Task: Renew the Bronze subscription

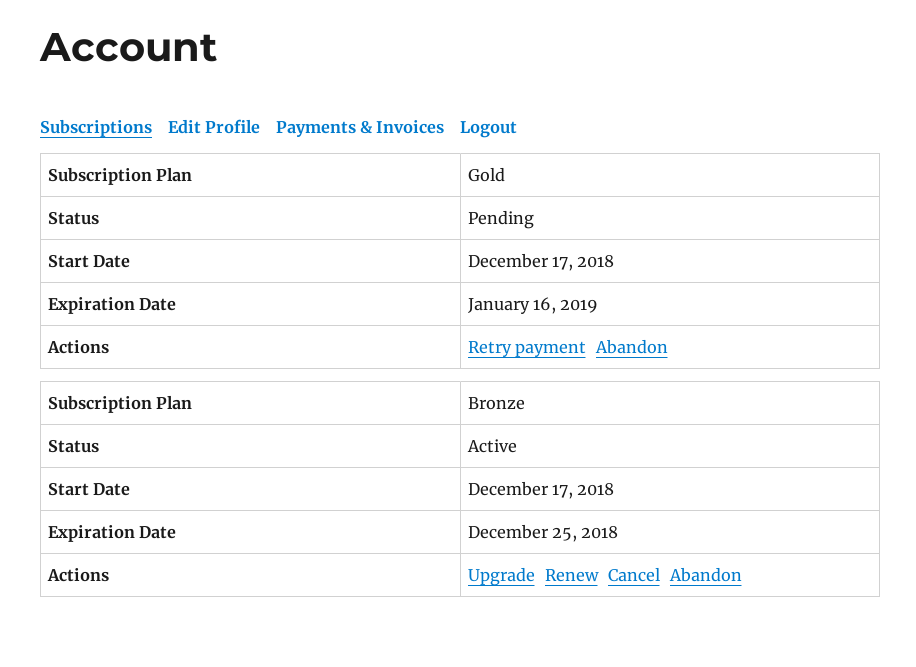Action: pos(571,575)
